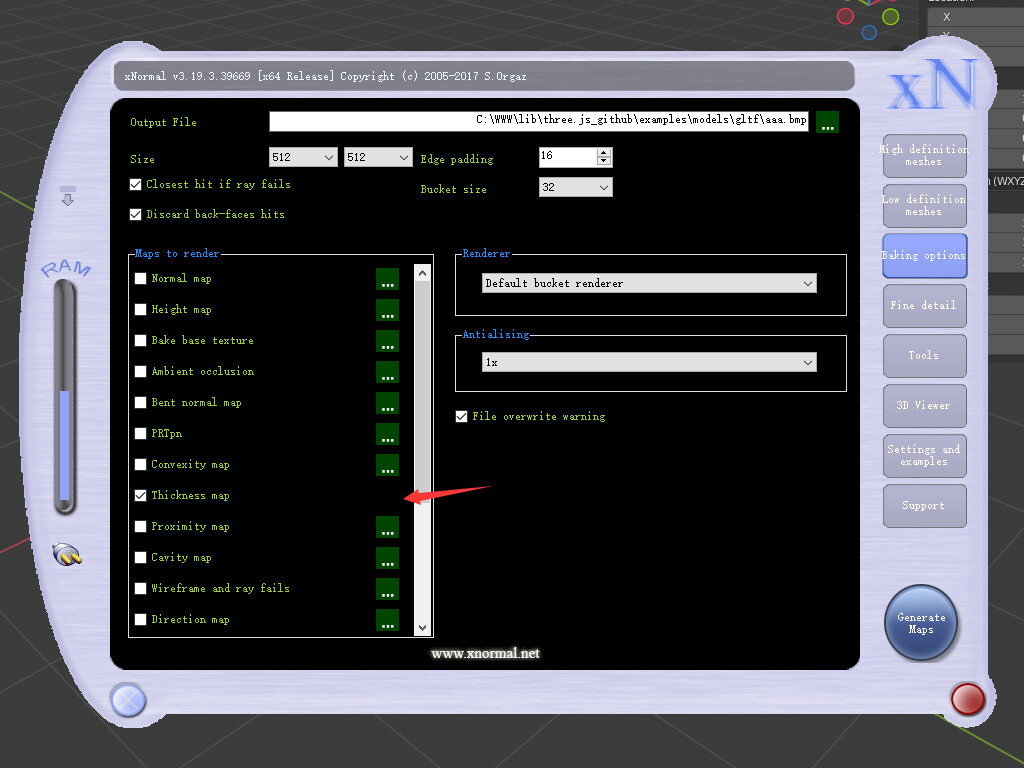Open Direction map options button
This screenshot has width=1024, height=768.
[387, 620]
